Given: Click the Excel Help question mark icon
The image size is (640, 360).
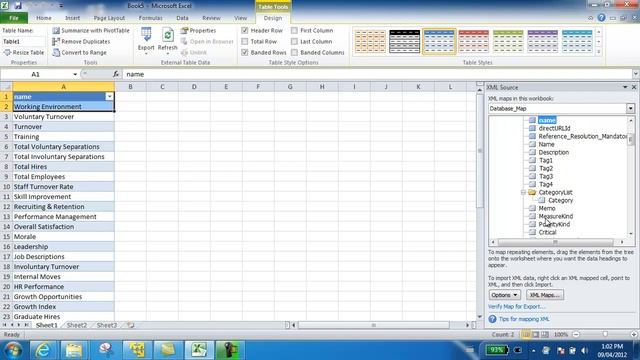Looking at the screenshot, I should (x=601, y=18).
